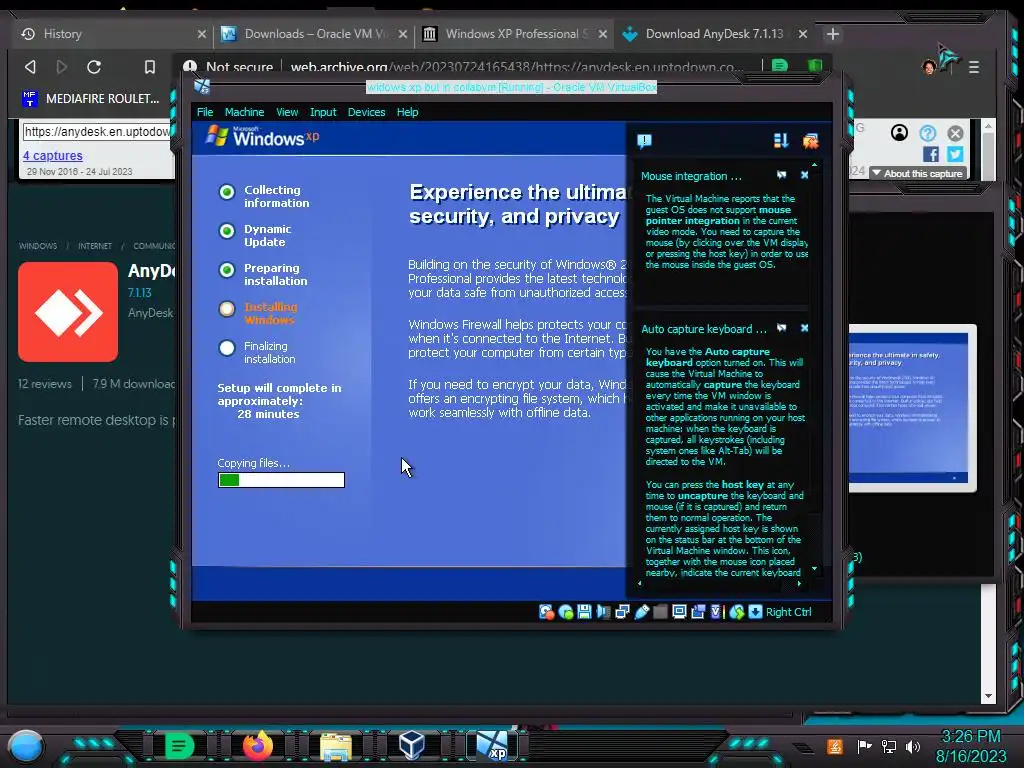Open the VirtualBox Devices menu
The width and height of the screenshot is (1024, 768).
point(366,112)
